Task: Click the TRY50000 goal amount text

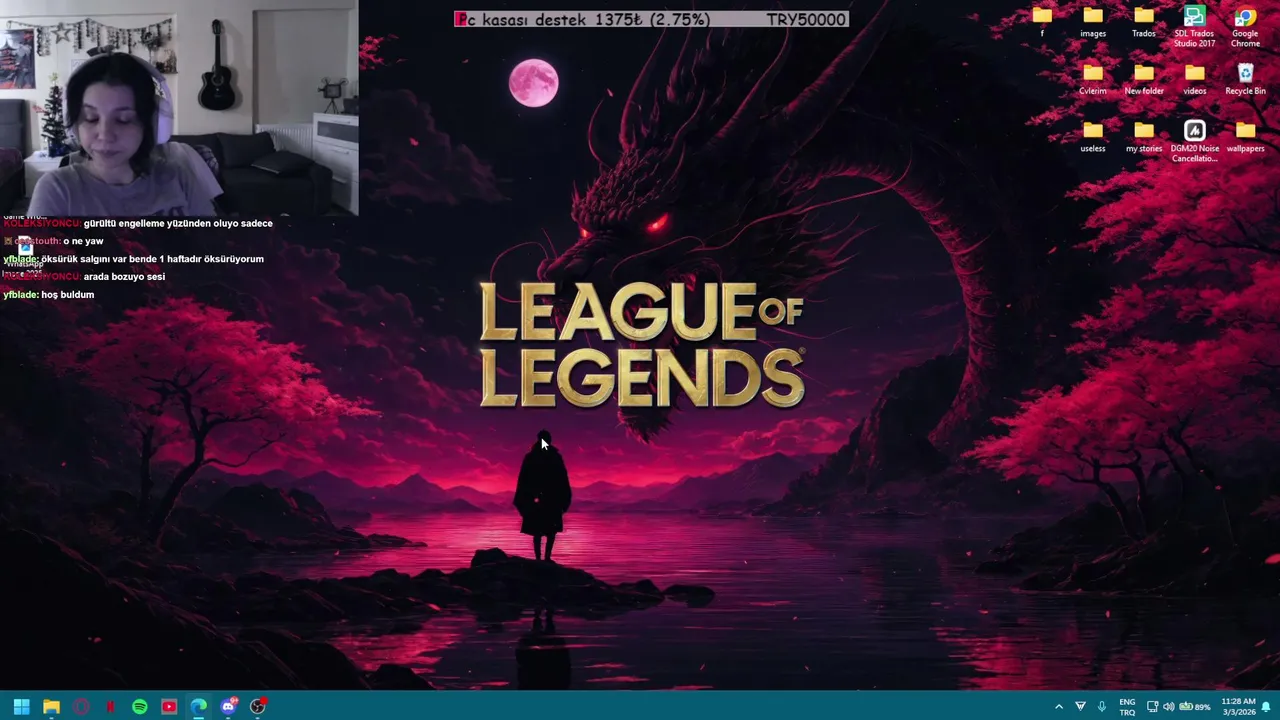Action: point(806,19)
